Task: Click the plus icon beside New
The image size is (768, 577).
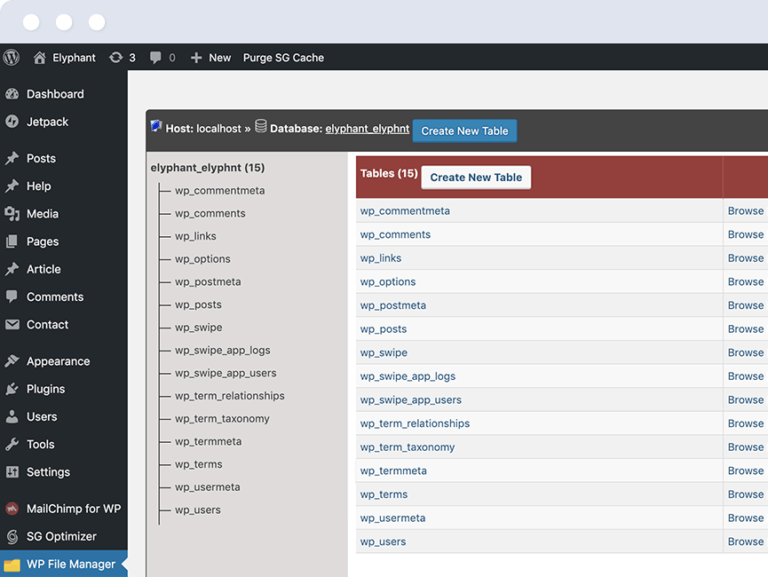Action: click(x=196, y=58)
